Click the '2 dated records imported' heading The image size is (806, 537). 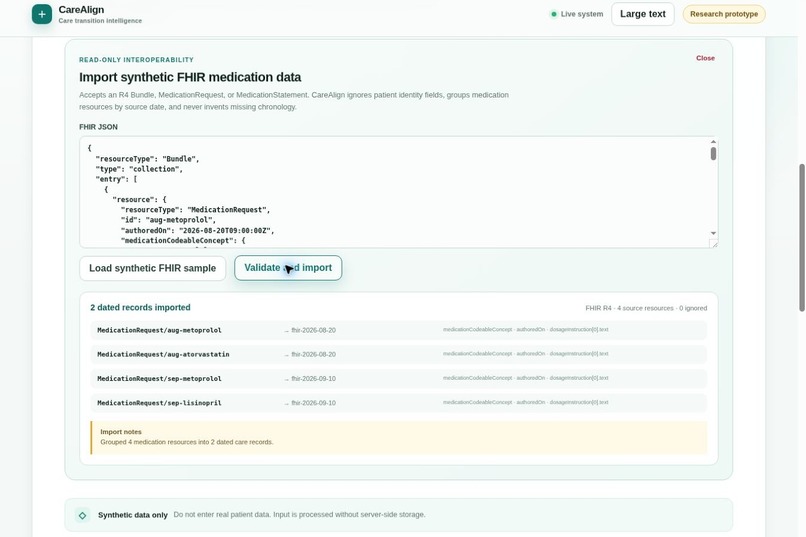click(140, 307)
